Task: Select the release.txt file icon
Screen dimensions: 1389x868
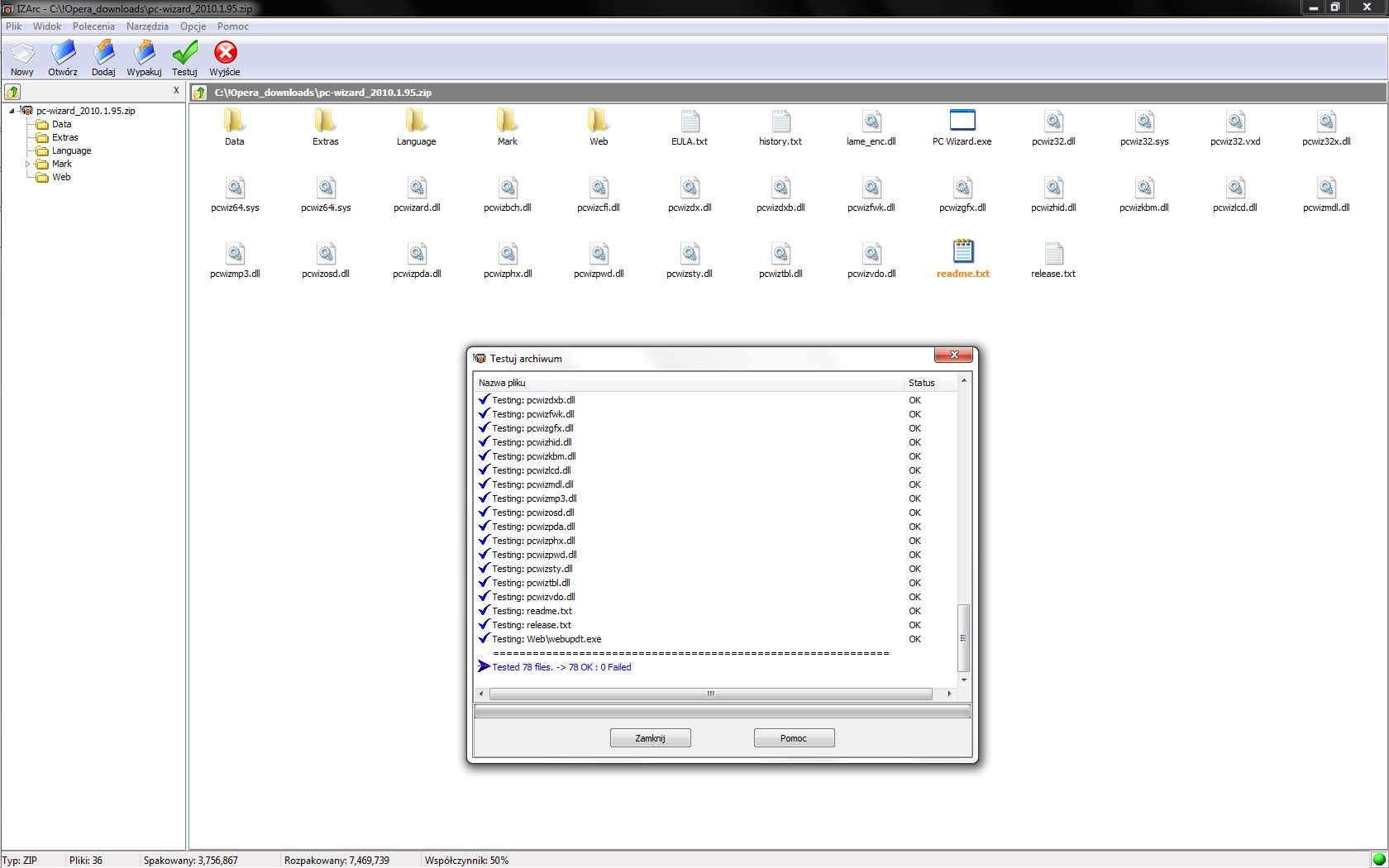Action: point(1053,253)
